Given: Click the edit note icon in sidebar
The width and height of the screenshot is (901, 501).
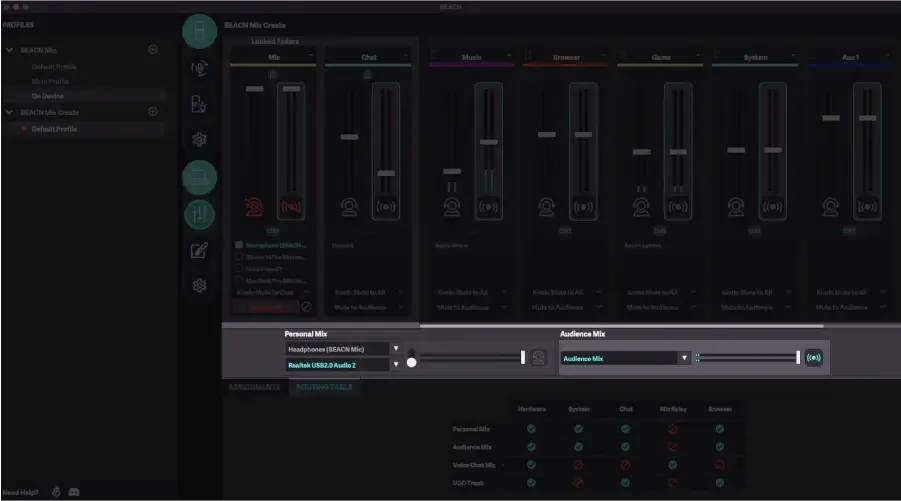Looking at the screenshot, I should click(x=199, y=250).
